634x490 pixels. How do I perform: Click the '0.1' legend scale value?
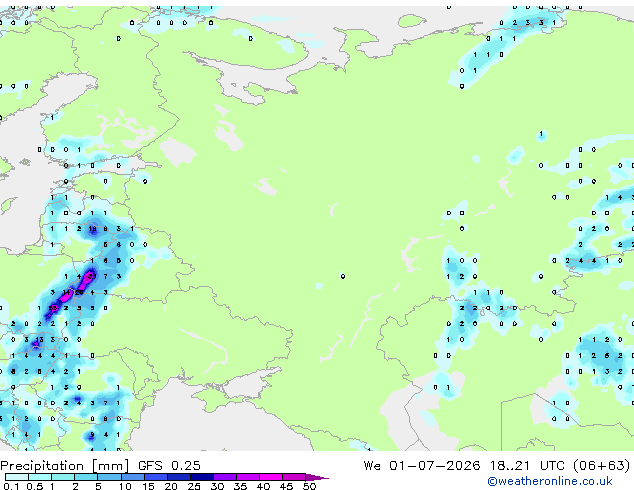pos(11,486)
